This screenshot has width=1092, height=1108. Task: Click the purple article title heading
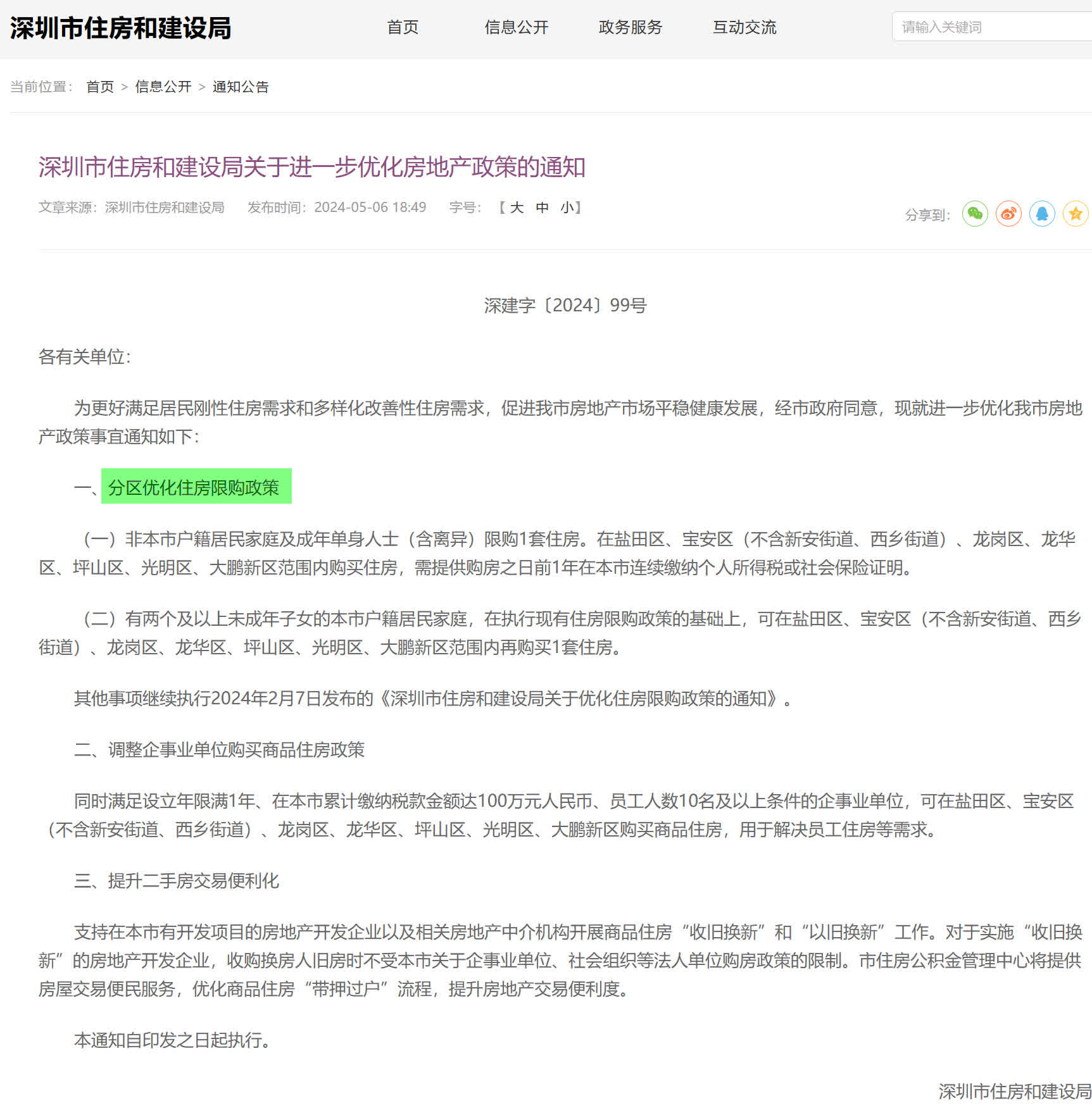(x=311, y=167)
